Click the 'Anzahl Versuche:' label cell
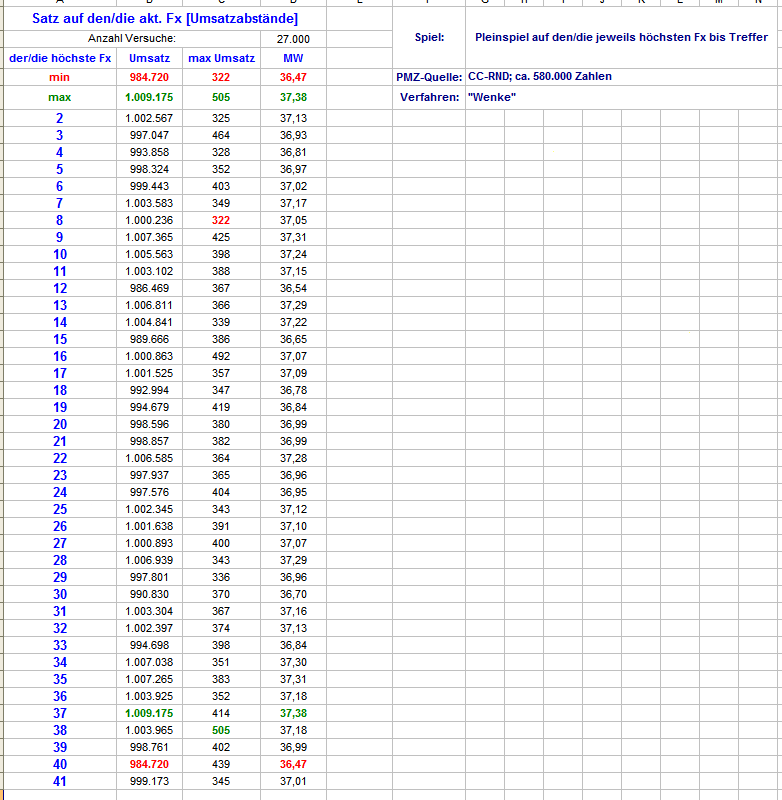Image resolution: width=782 pixels, height=800 pixels. click(132, 39)
